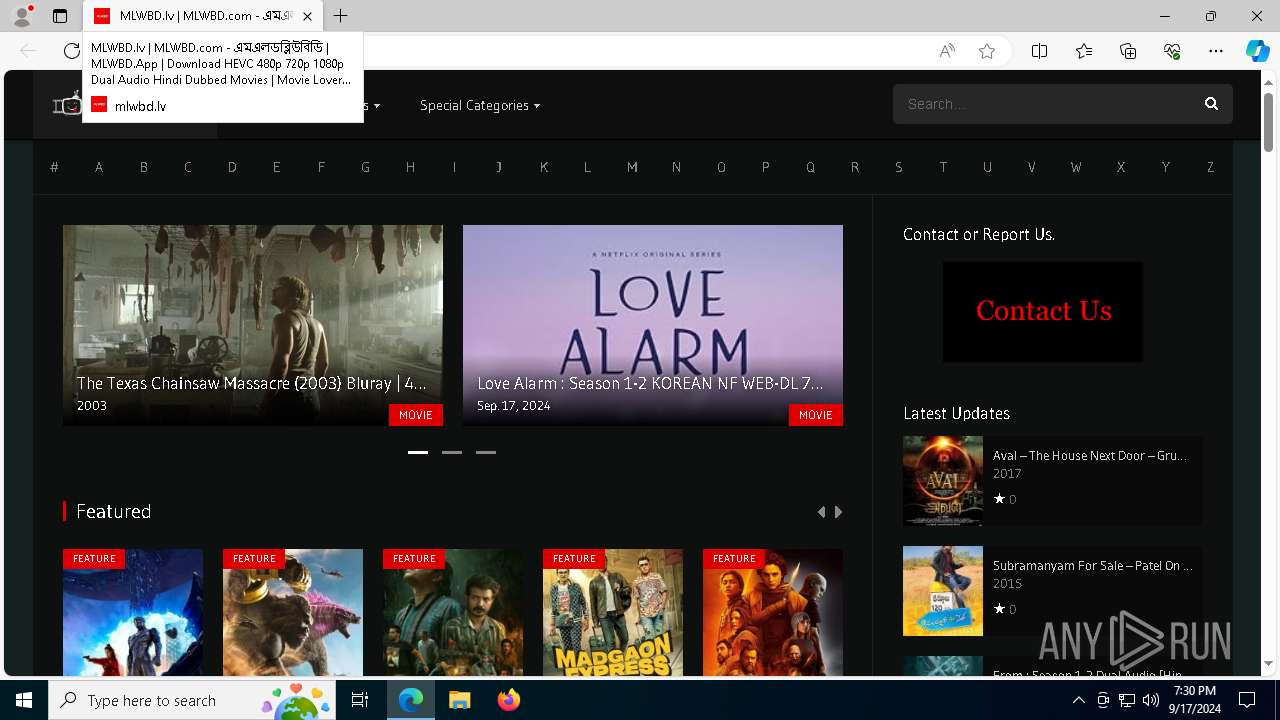The height and width of the screenshot is (720, 1280).
Task: Open the taskbar clock and date
Action: (1194, 700)
